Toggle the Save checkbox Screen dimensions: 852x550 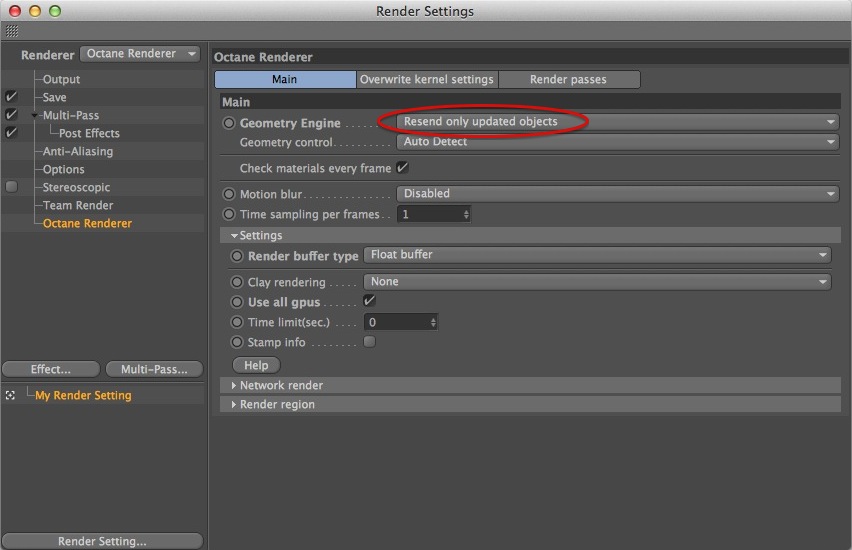point(11,97)
